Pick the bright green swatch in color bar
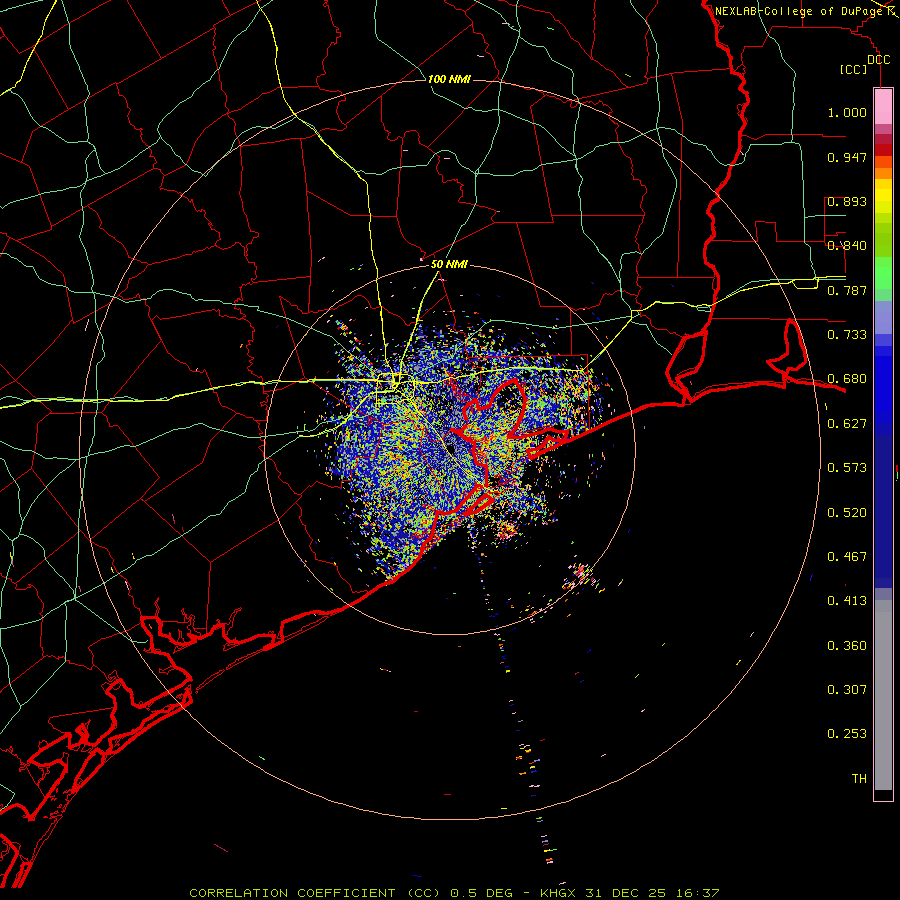Image resolution: width=900 pixels, height=900 pixels. [x=883, y=273]
